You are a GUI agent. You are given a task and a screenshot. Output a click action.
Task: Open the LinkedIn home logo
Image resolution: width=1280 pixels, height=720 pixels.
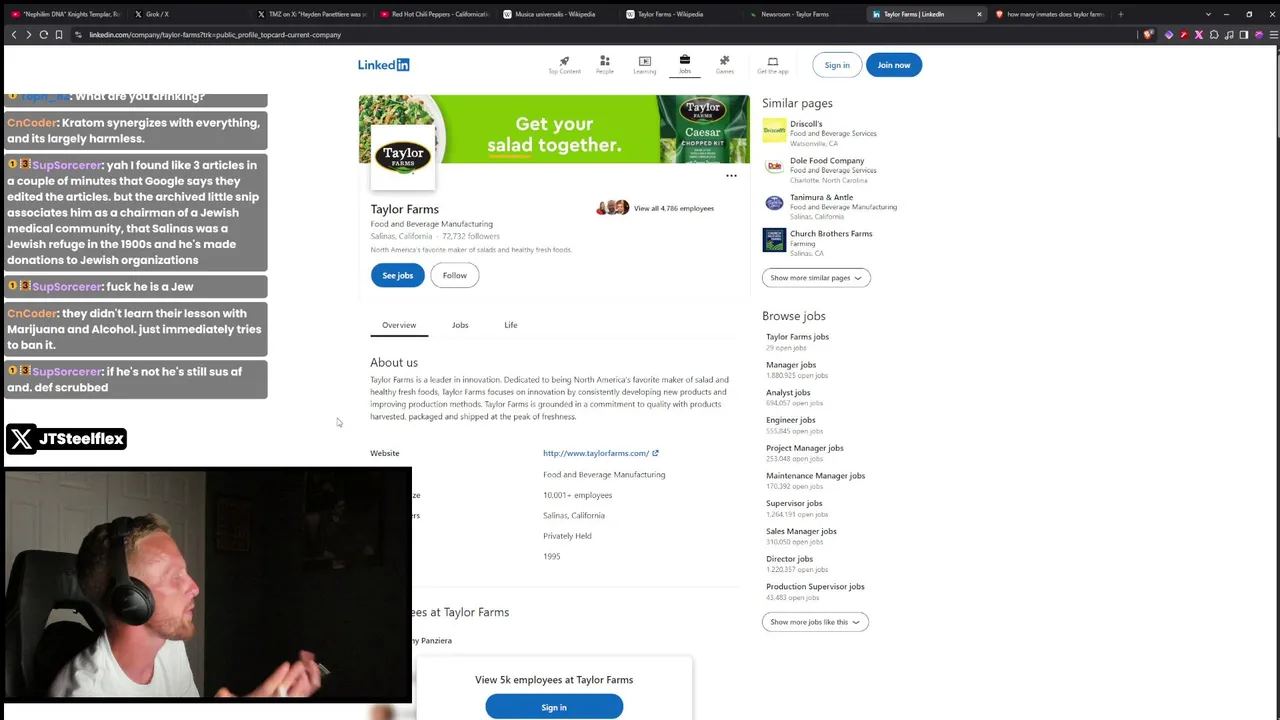tap(383, 65)
